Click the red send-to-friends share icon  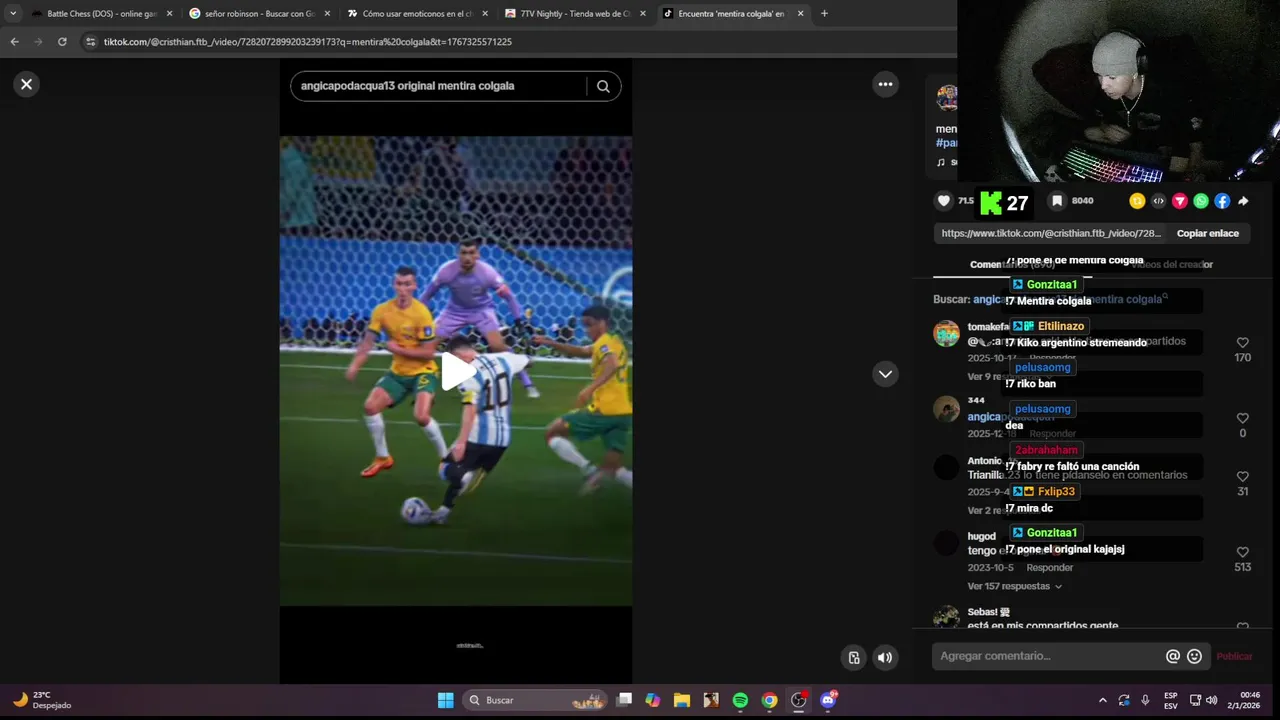(x=1179, y=201)
